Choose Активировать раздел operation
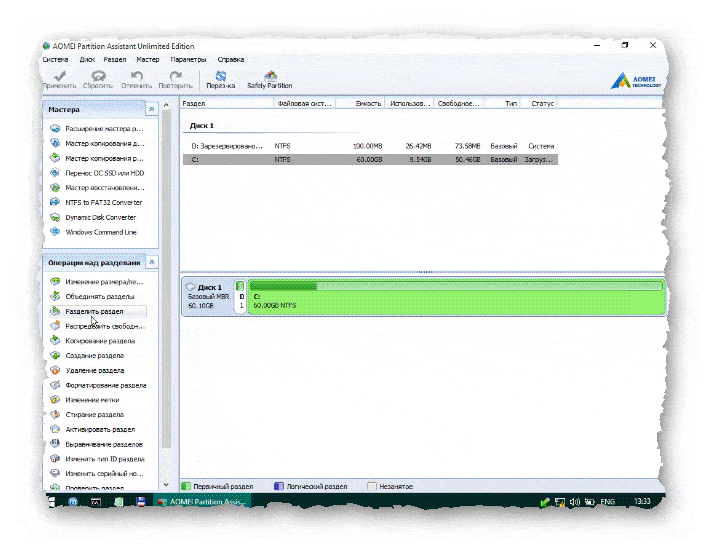 [92, 430]
